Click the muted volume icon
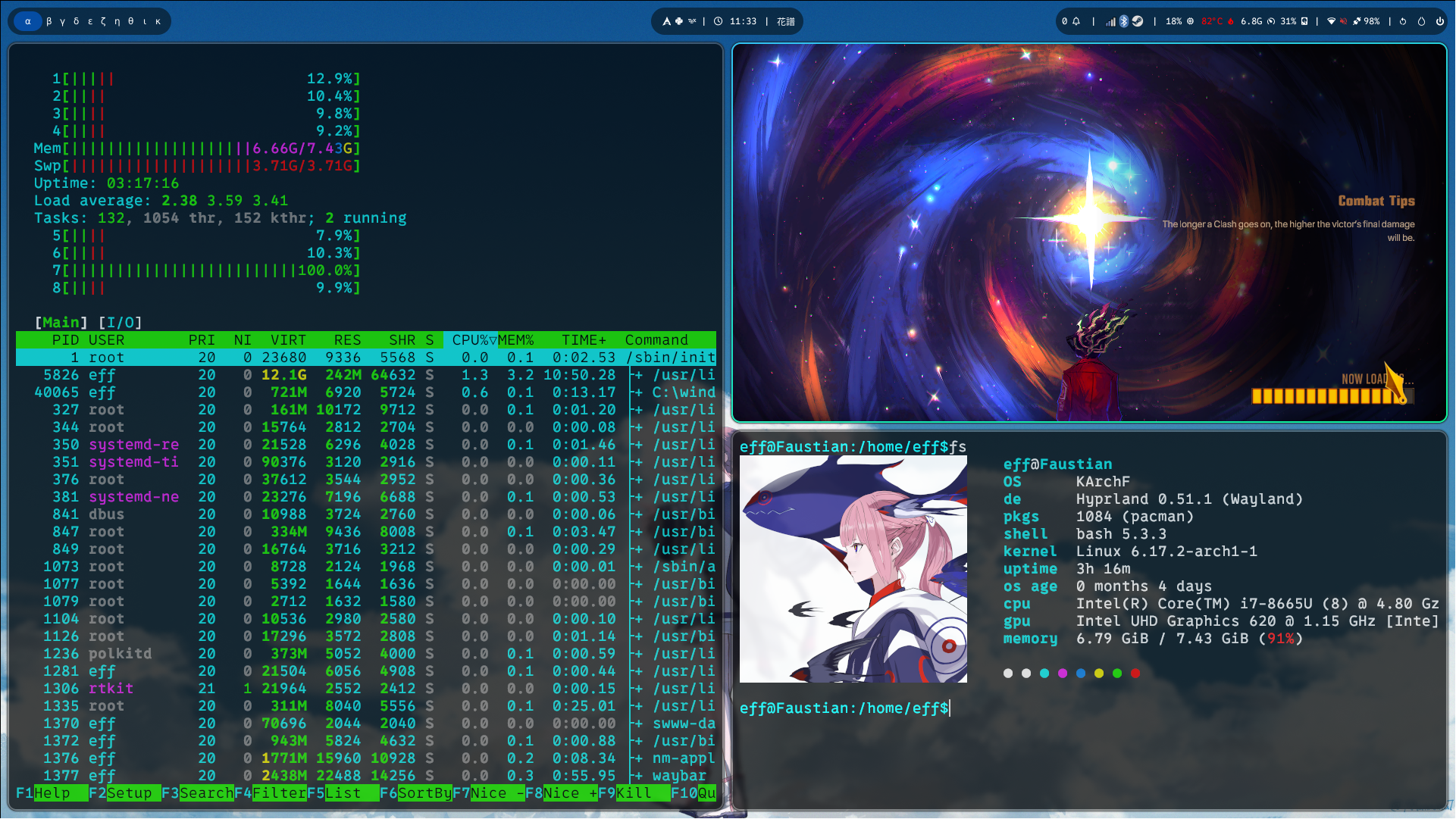This screenshot has height=819, width=1456. pyautogui.click(x=1343, y=21)
